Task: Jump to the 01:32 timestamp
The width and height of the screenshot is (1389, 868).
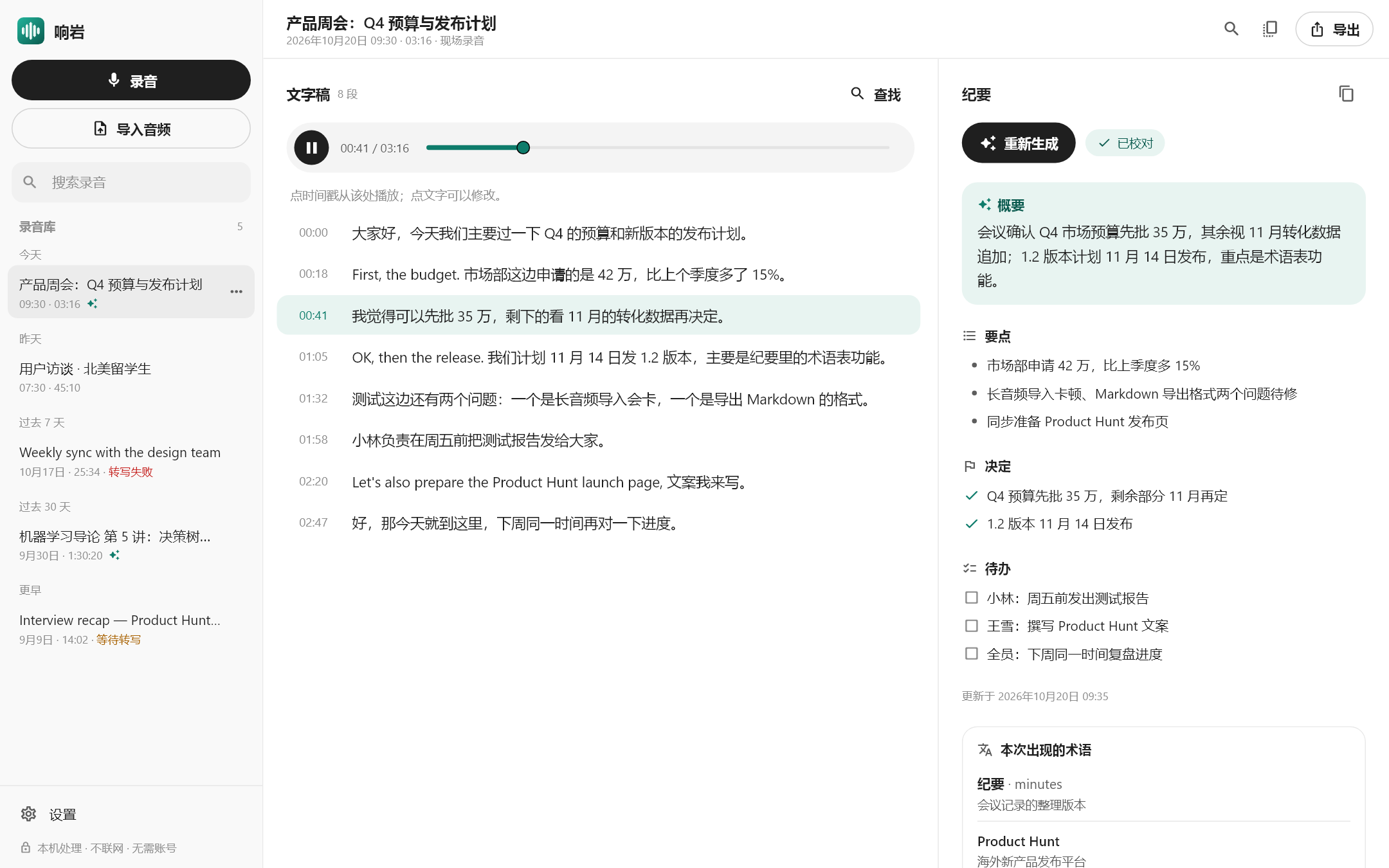Action: point(313,399)
